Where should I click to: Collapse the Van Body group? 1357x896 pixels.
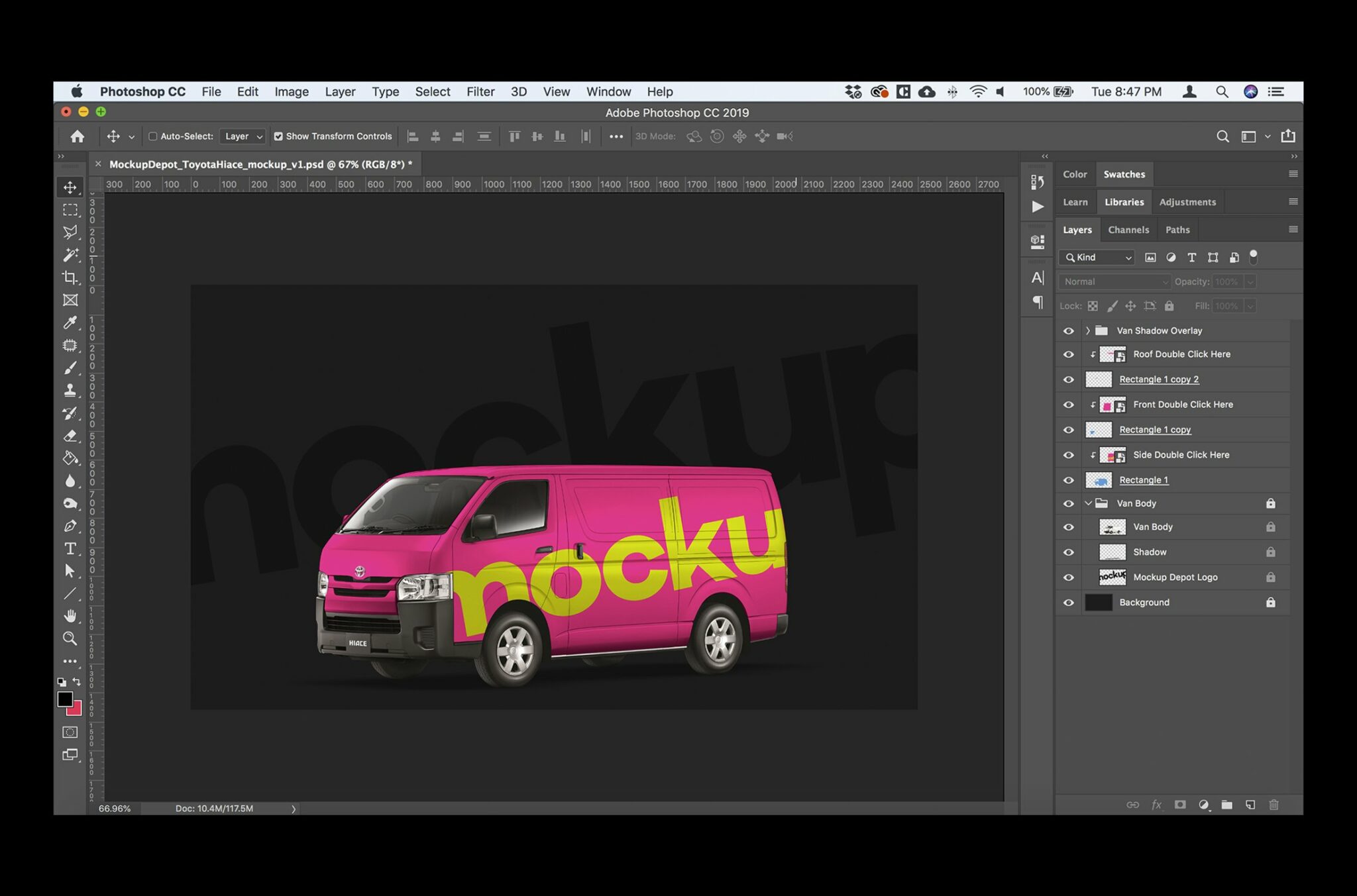tap(1088, 503)
